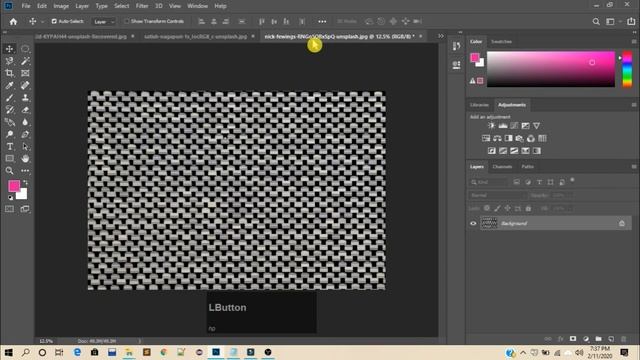Open the Color panel menu
Image resolution: width=640 pixels, height=360 pixels.
point(634,42)
